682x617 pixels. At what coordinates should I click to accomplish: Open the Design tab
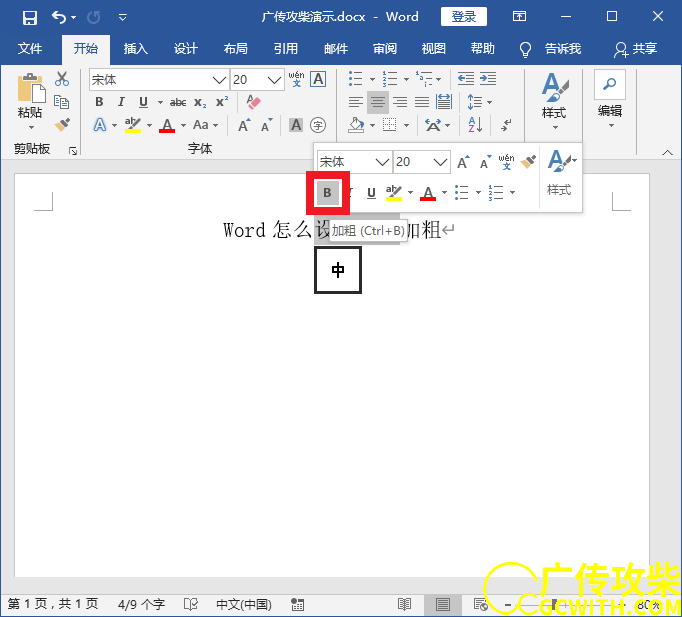pyautogui.click(x=186, y=48)
